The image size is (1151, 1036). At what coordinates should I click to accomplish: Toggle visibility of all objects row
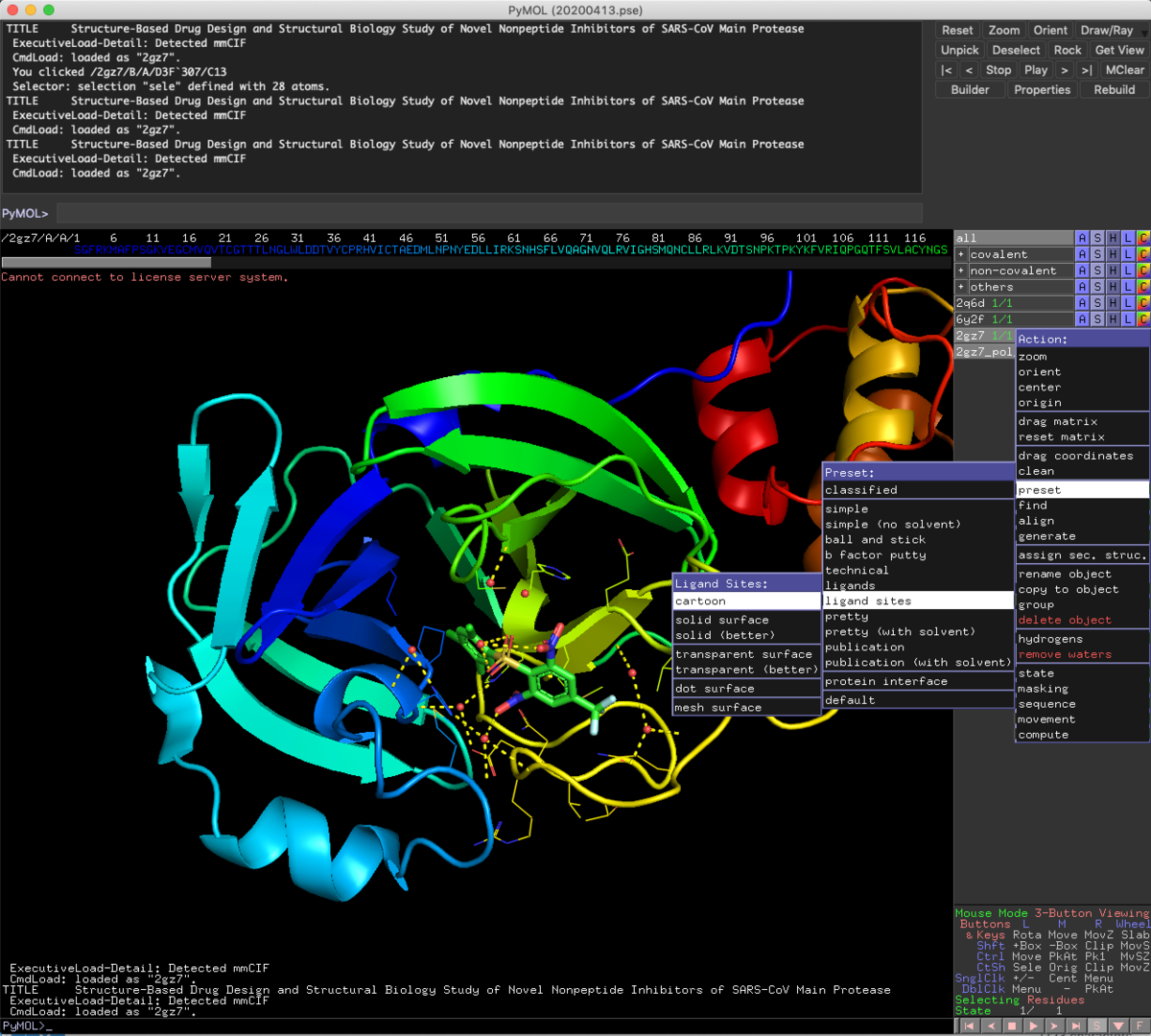click(x=1014, y=238)
